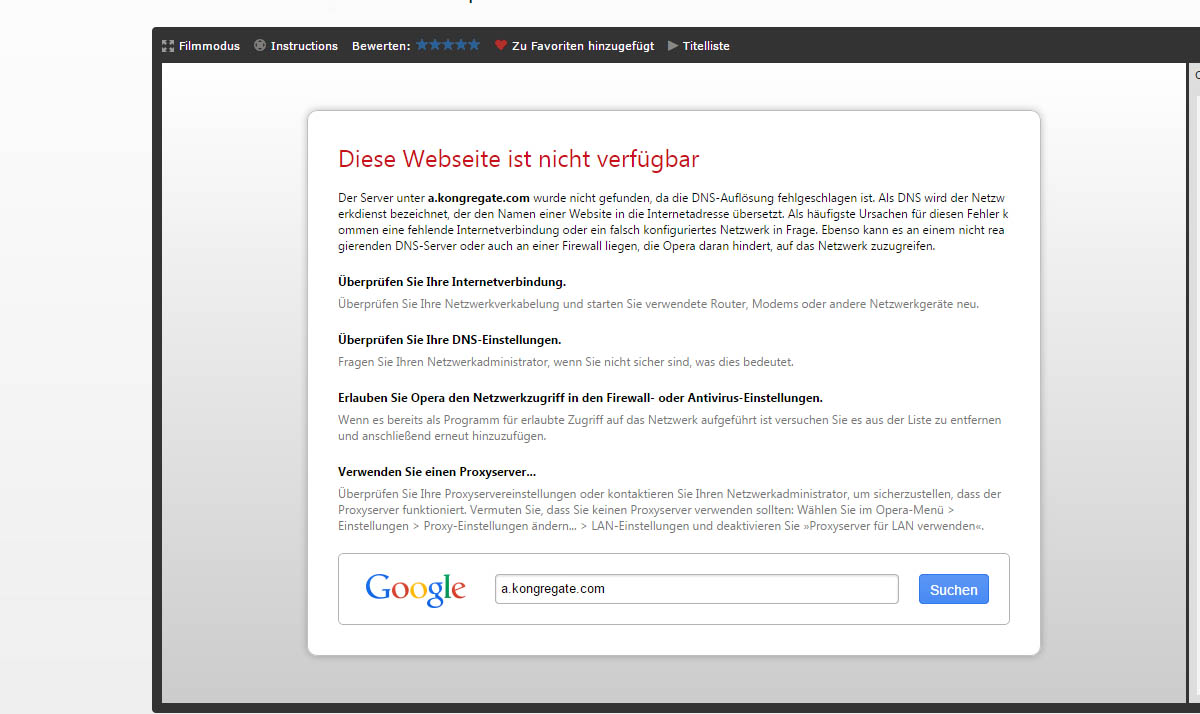The height and width of the screenshot is (714, 1200).
Task: Click the Titelliste play arrow icon
Action: point(673,46)
